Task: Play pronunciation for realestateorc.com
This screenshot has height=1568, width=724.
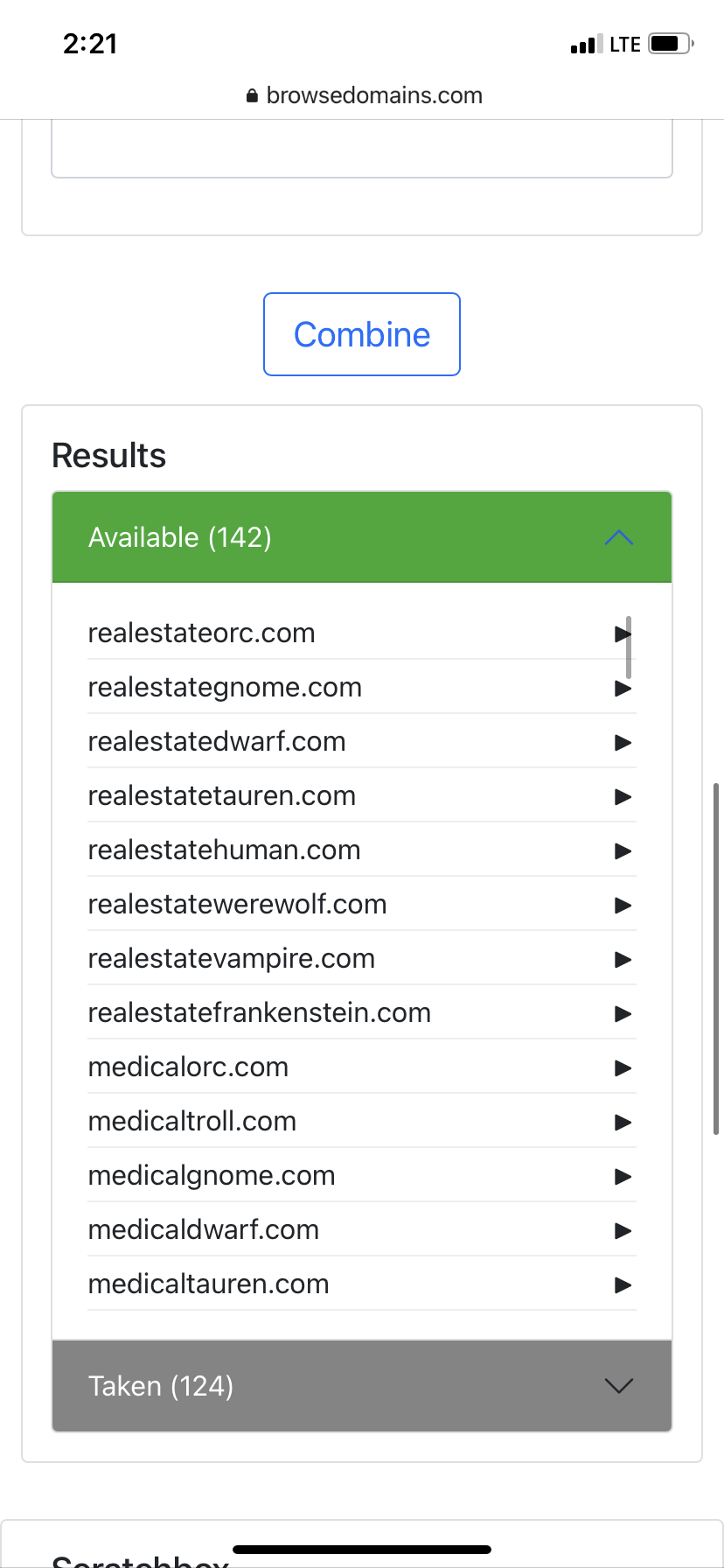Action: tap(623, 633)
